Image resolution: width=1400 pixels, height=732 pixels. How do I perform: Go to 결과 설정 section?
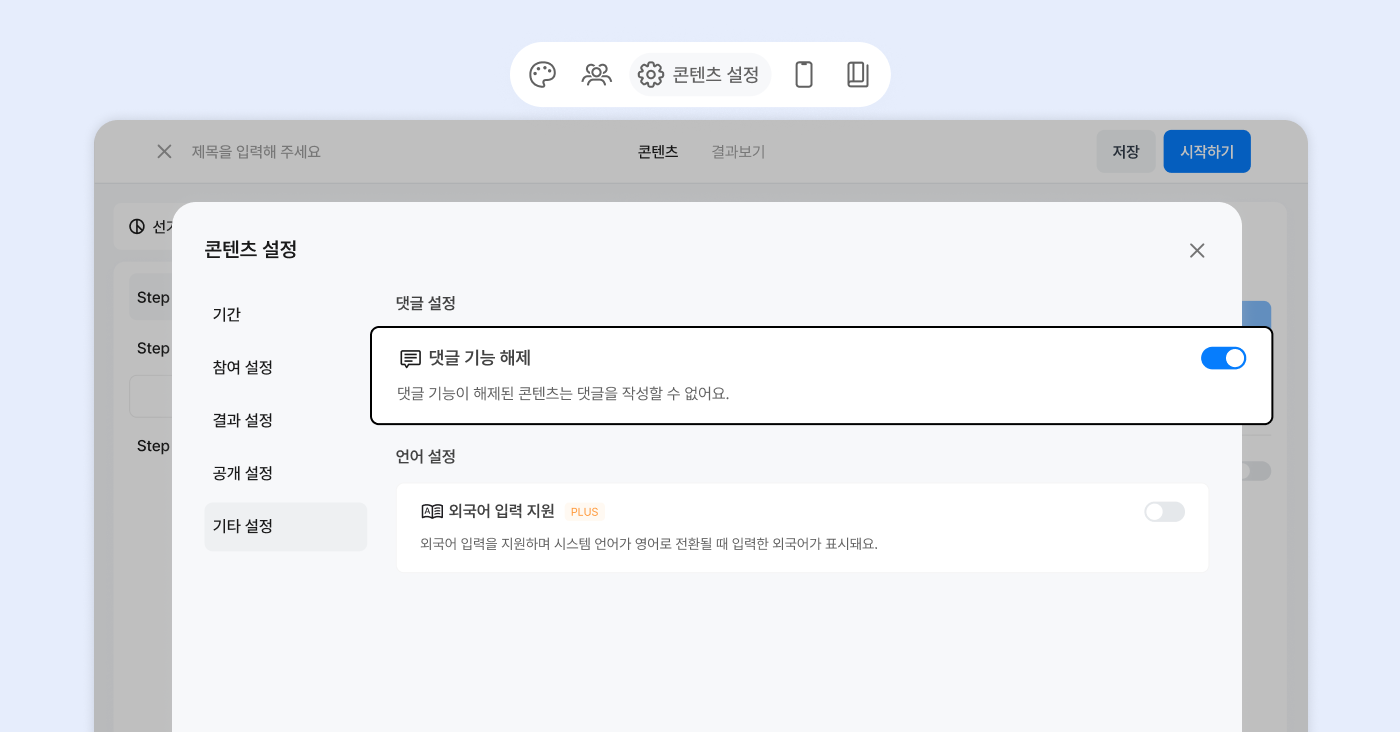coord(243,421)
